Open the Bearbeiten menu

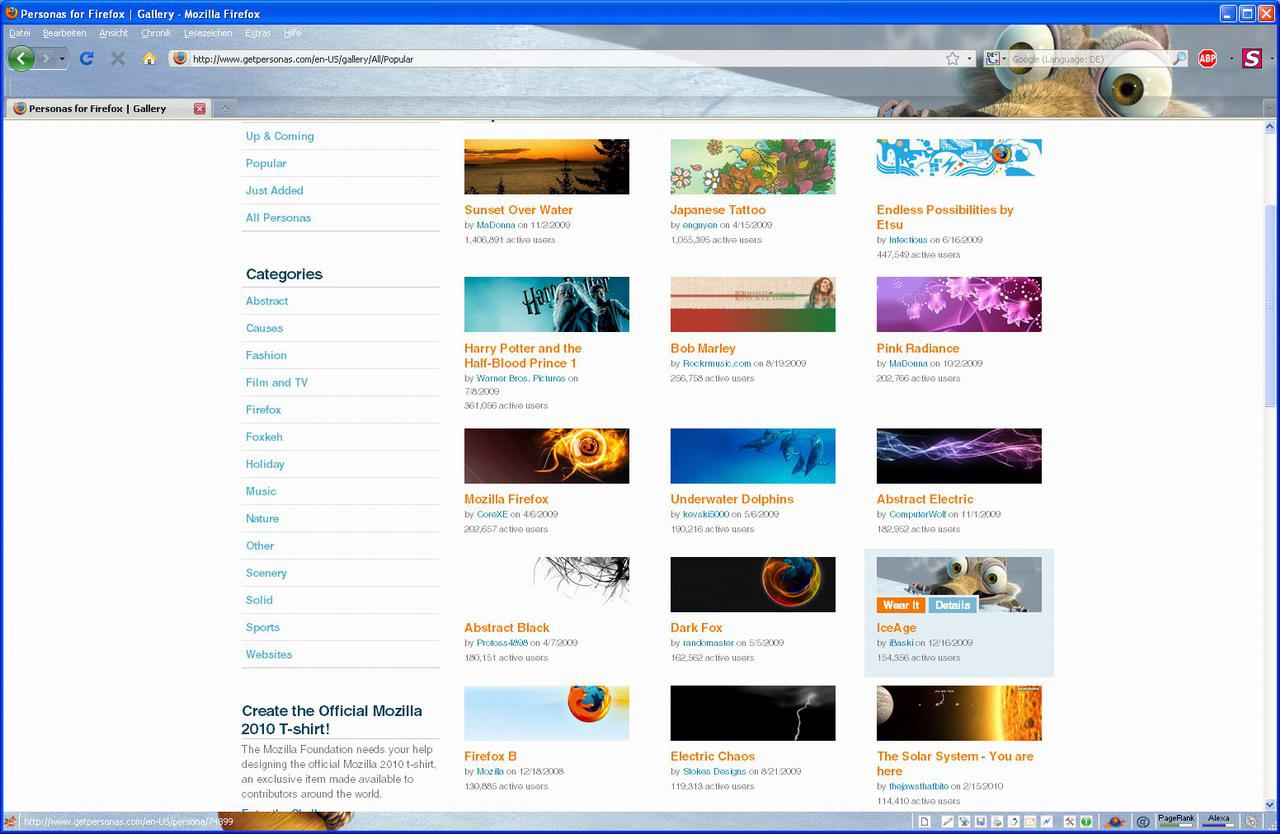[64, 33]
